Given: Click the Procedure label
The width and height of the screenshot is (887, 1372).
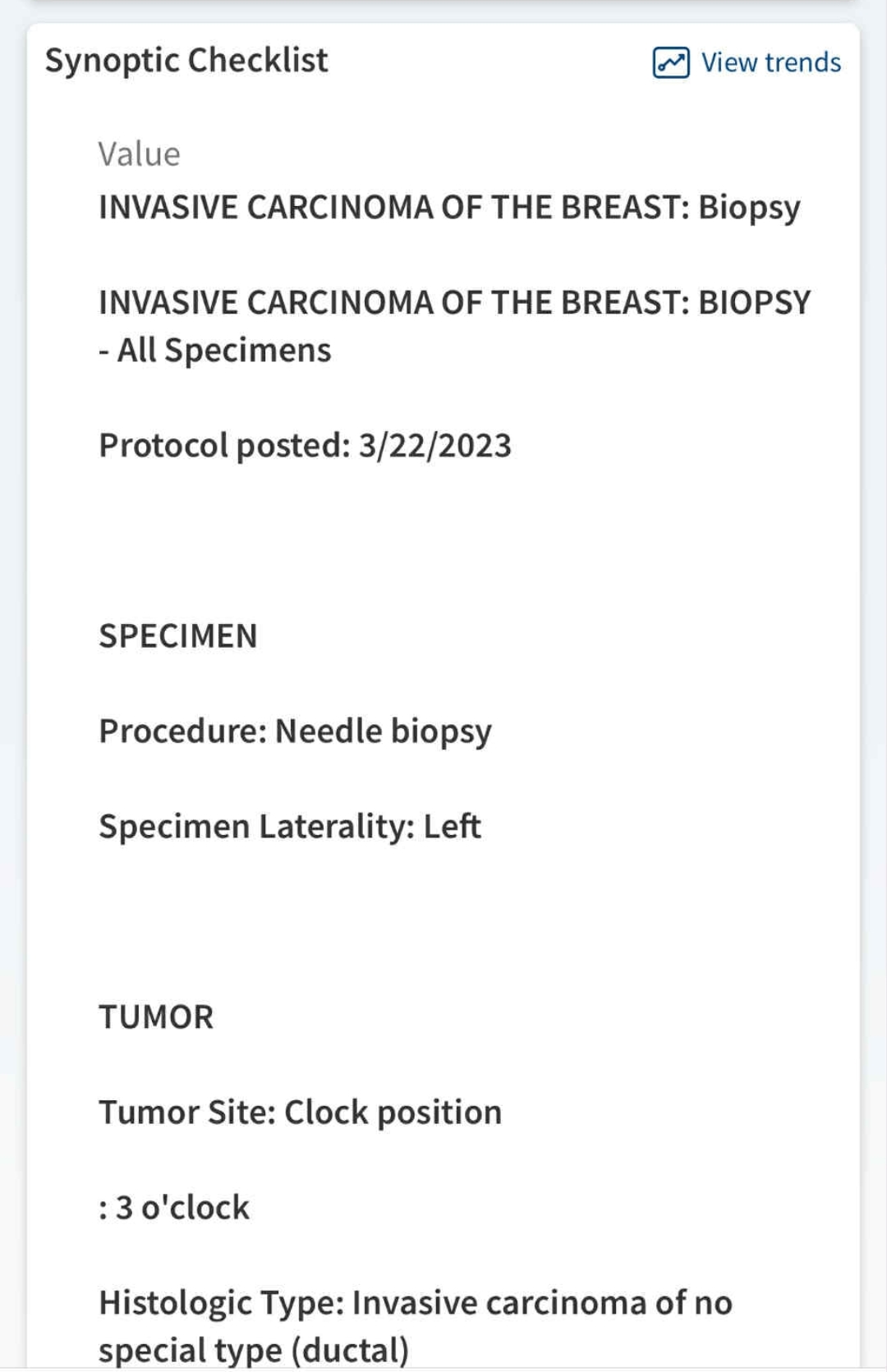Looking at the screenshot, I should (x=182, y=731).
